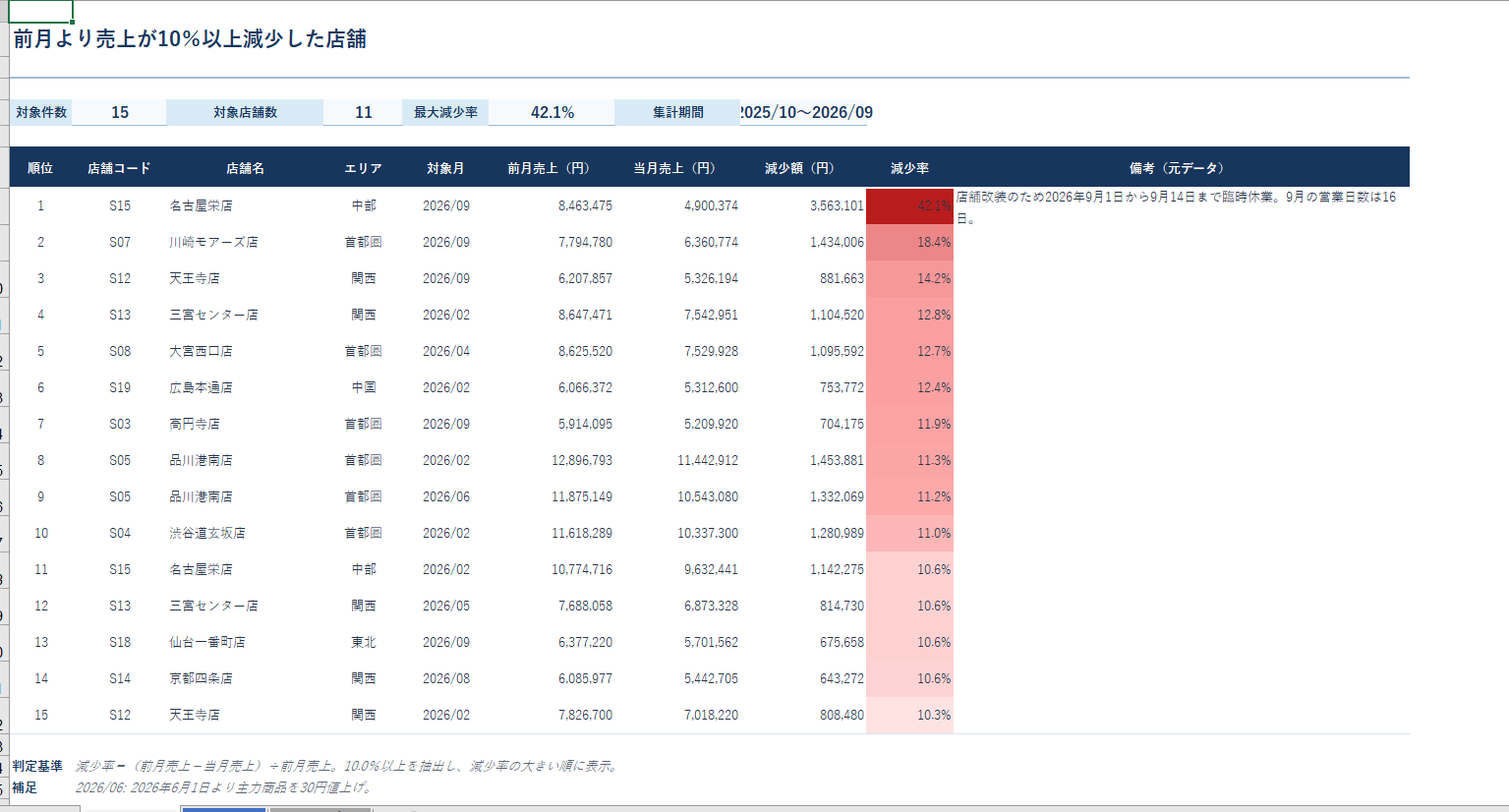Click the 店舗改装 remark note for 名古屋栄店
Image resolution: width=1509 pixels, height=812 pixels.
point(1176,207)
